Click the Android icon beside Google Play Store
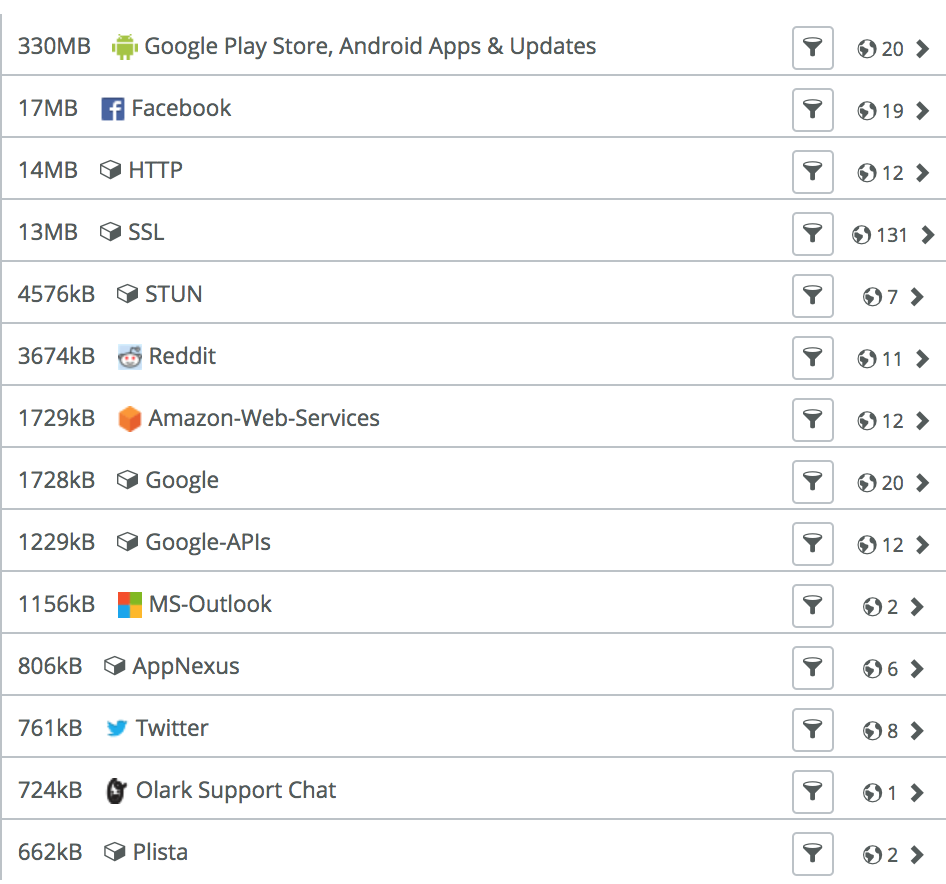The width and height of the screenshot is (946, 884). pos(124,46)
